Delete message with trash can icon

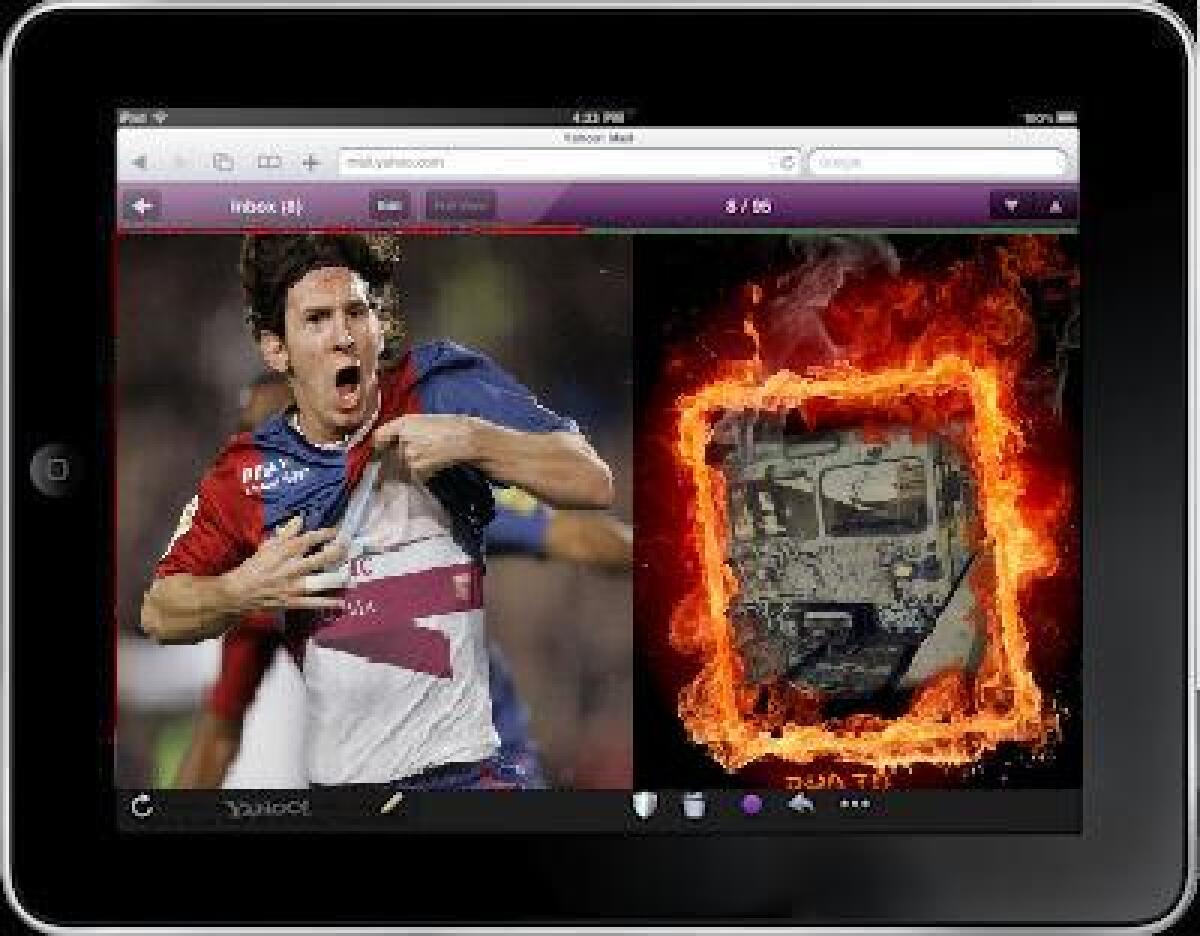coord(694,804)
